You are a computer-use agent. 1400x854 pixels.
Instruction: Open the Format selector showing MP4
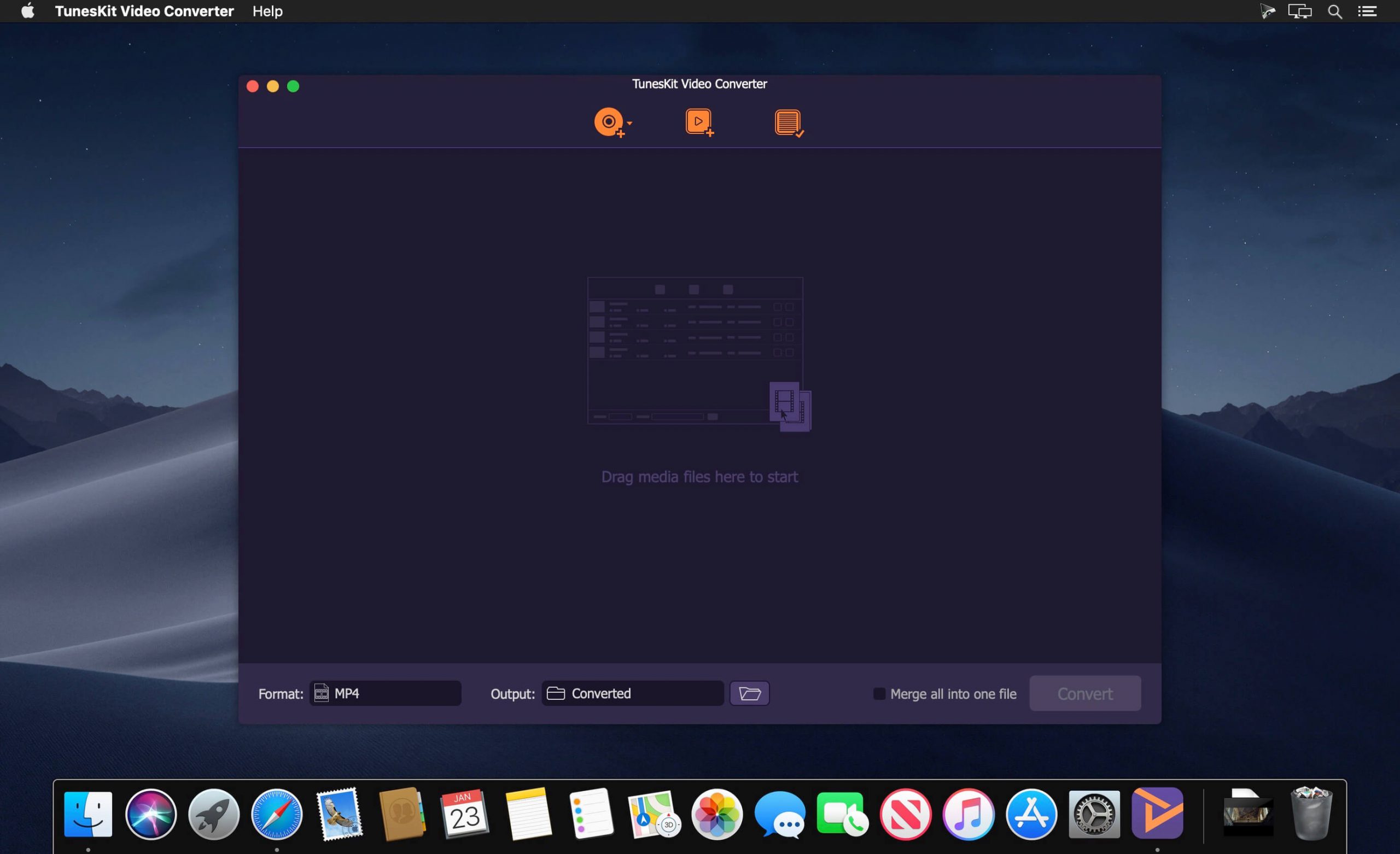coord(385,693)
